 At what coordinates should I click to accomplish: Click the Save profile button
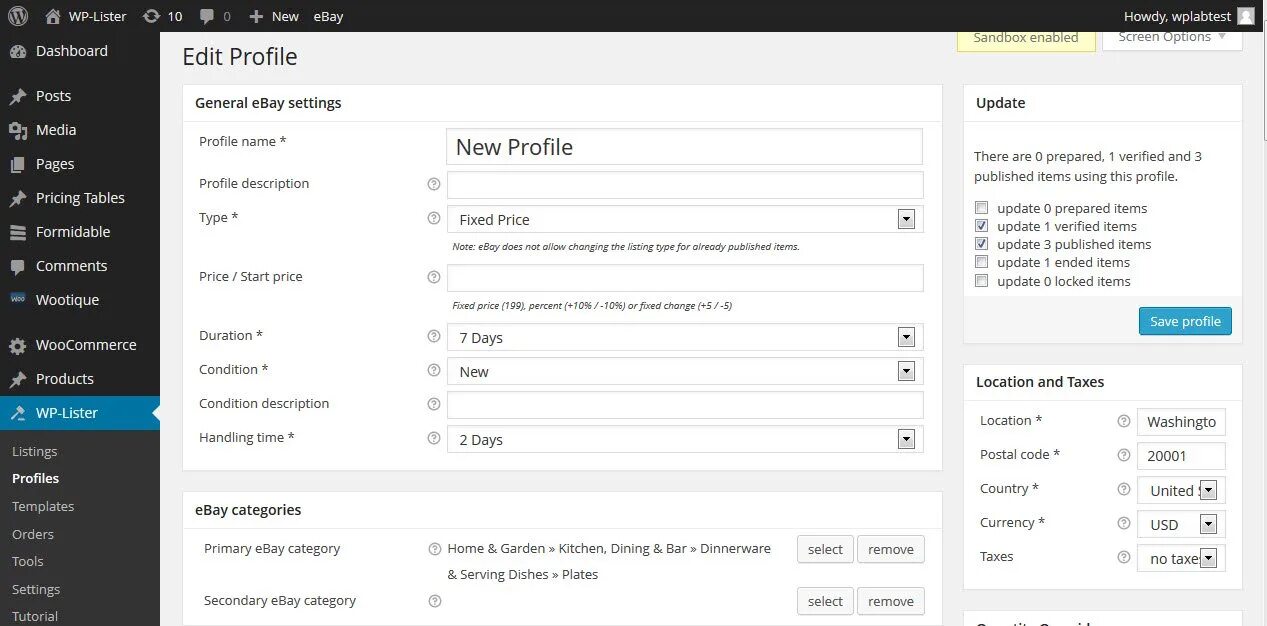click(1185, 321)
